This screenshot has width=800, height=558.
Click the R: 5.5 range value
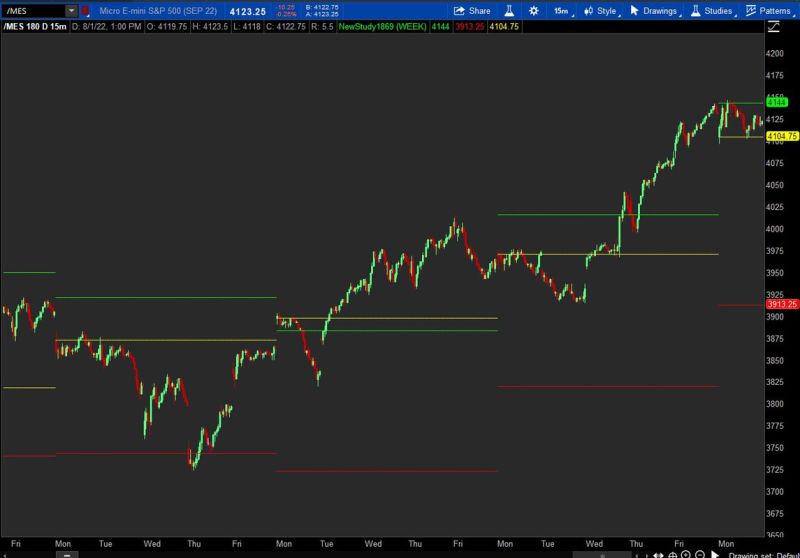pos(322,27)
